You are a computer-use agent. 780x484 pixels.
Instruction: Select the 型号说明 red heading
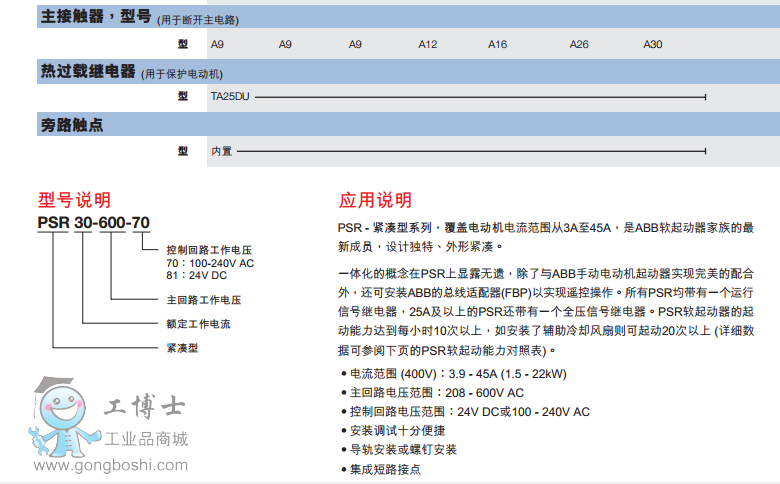74,200
